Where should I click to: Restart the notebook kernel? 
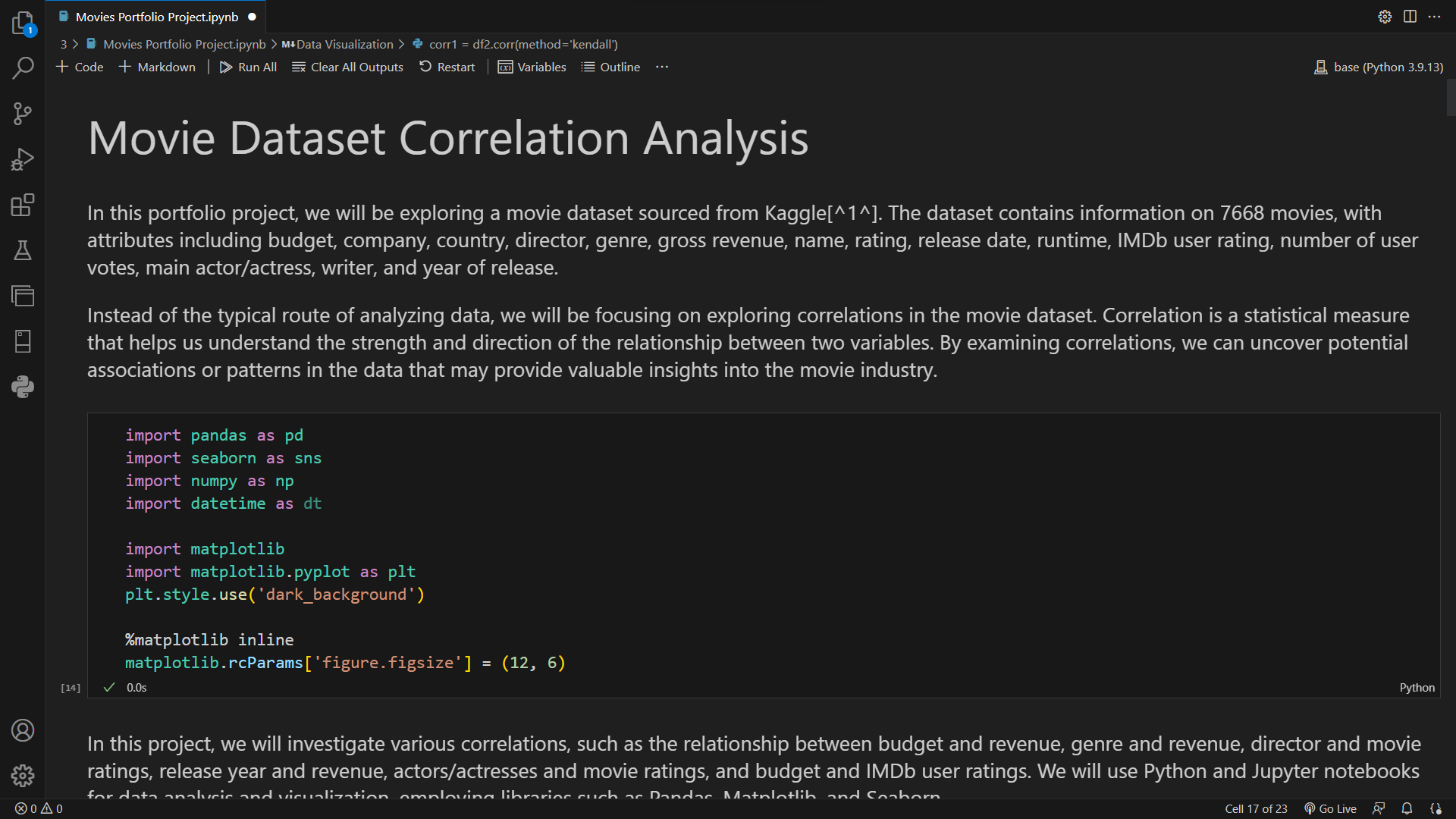click(447, 67)
